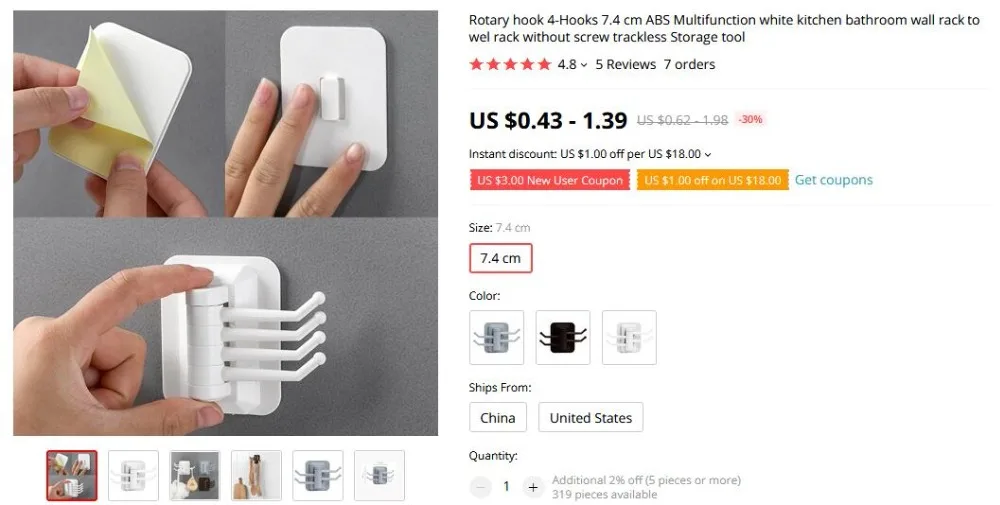The image size is (1000, 505).
Task: Open the 5 Reviews link
Action: click(626, 64)
